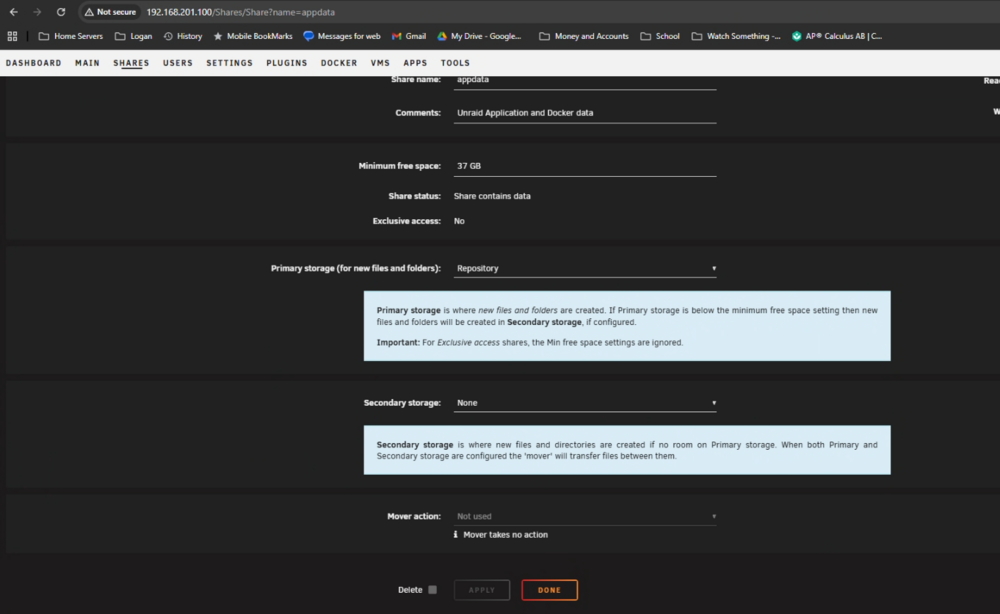Click the Mover action label
The height and width of the screenshot is (614, 1000).
(x=414, y=516)
